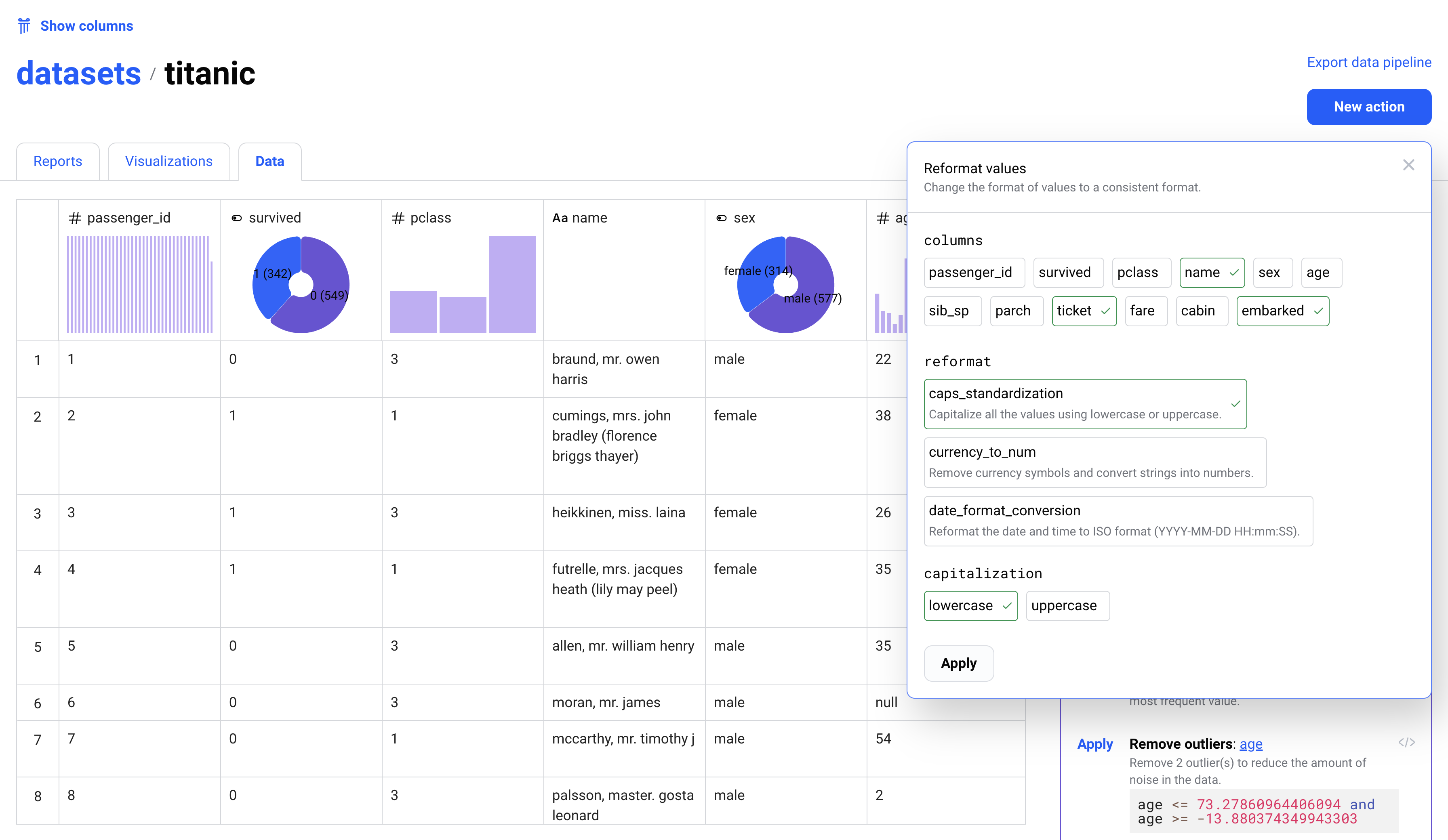The width and height of the screenshot is (1448, 840).
Task: Click the toggle-type icon on sex header
Action: pyautogui.click(x=721, y=218)
